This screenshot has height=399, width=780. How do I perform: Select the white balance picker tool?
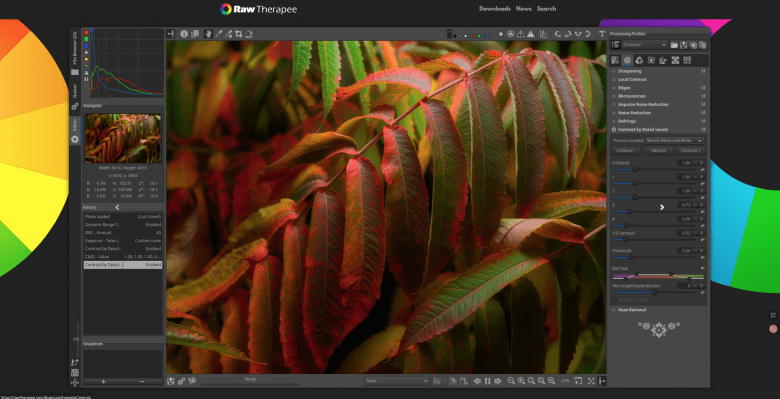coord(218,34)
